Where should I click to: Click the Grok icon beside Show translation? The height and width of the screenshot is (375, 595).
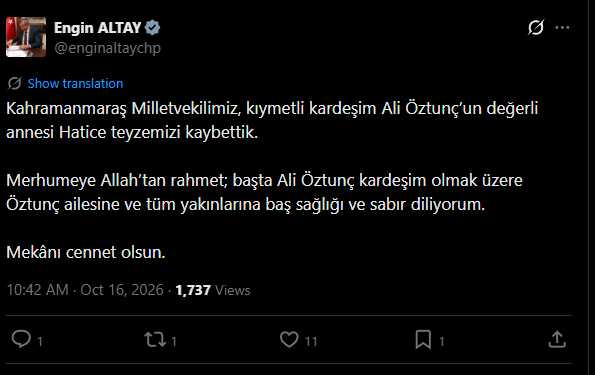pos(14,83)
